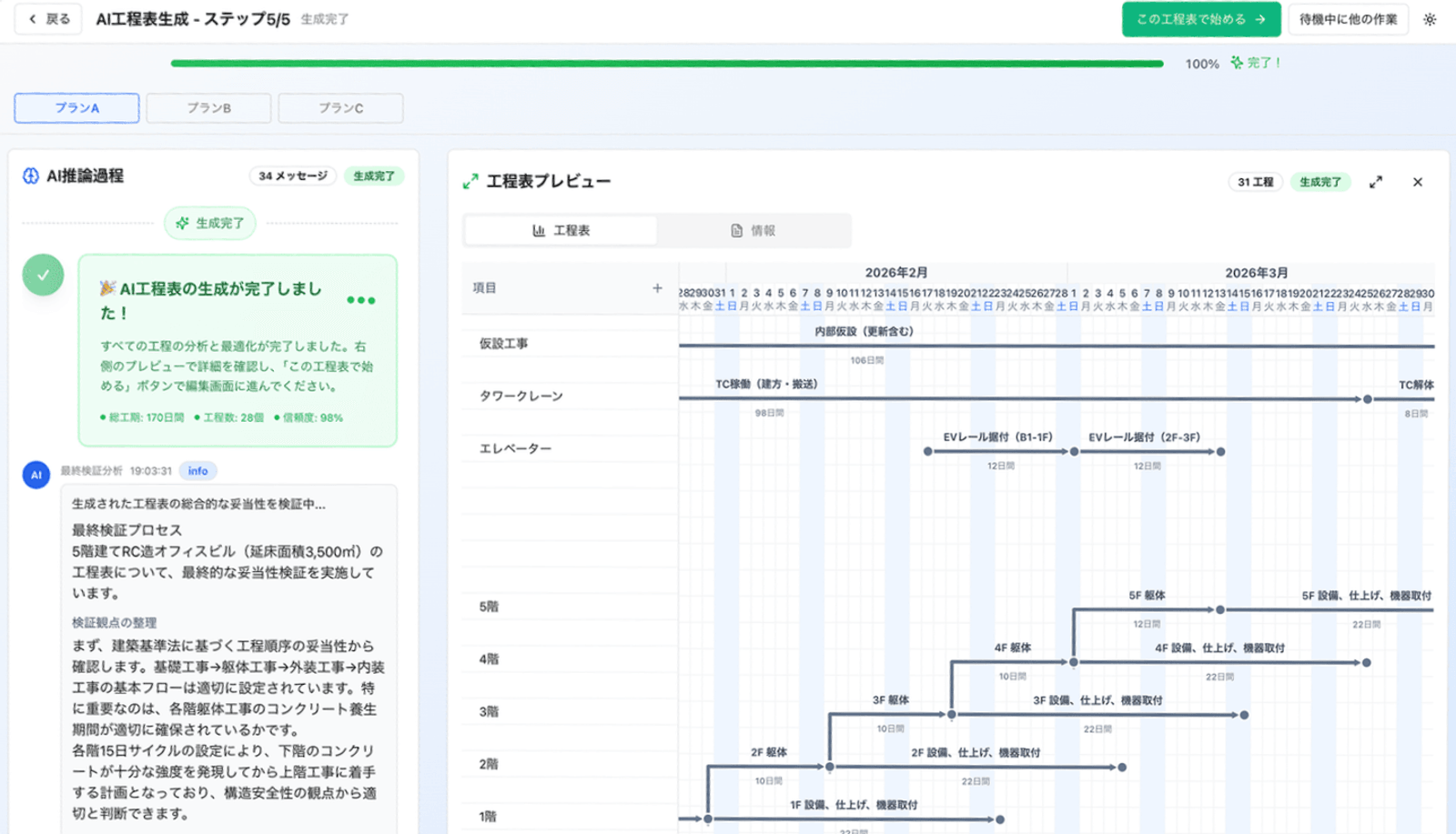Select the プランA tab
Screen dimensions: 1456x834
click(77, 108)
